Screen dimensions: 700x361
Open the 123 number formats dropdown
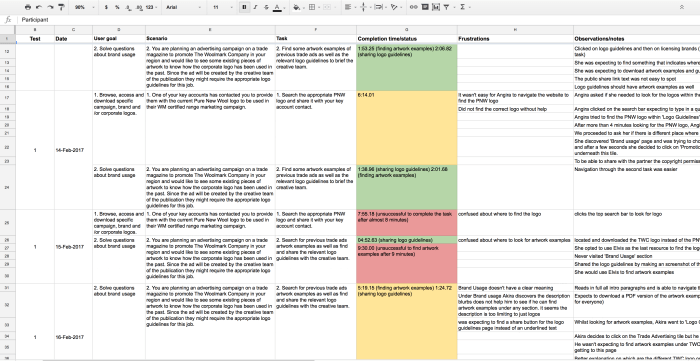pos(152,7)
